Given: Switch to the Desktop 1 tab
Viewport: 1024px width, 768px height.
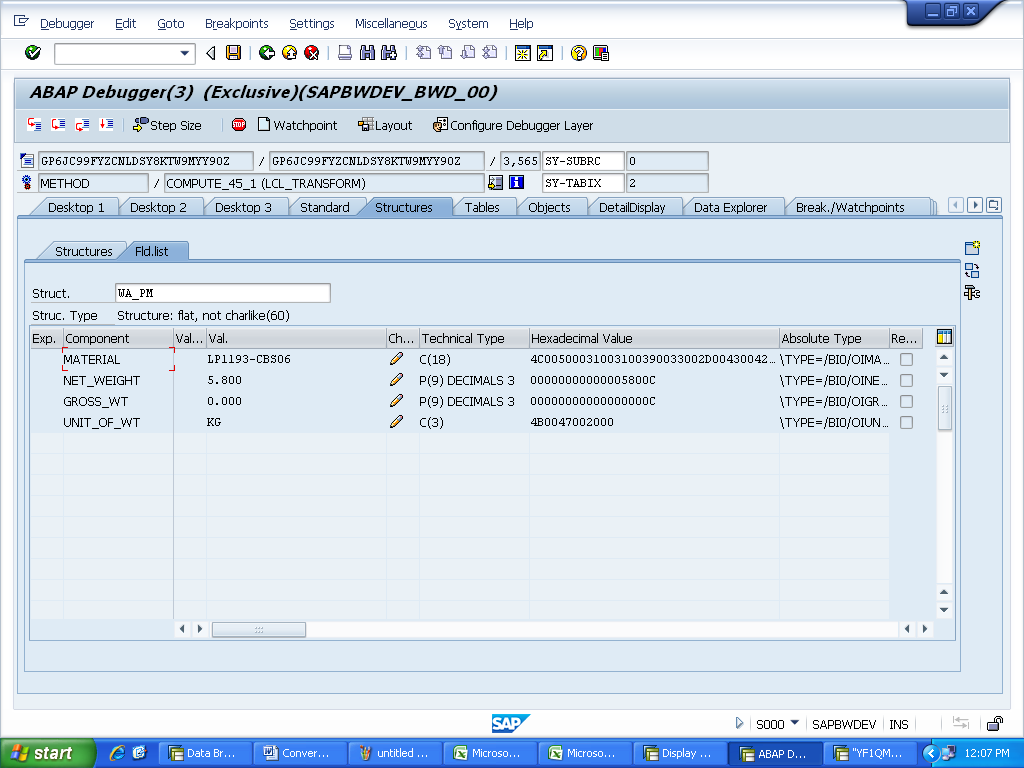Looking at the screenshot, I should [76, 207].
